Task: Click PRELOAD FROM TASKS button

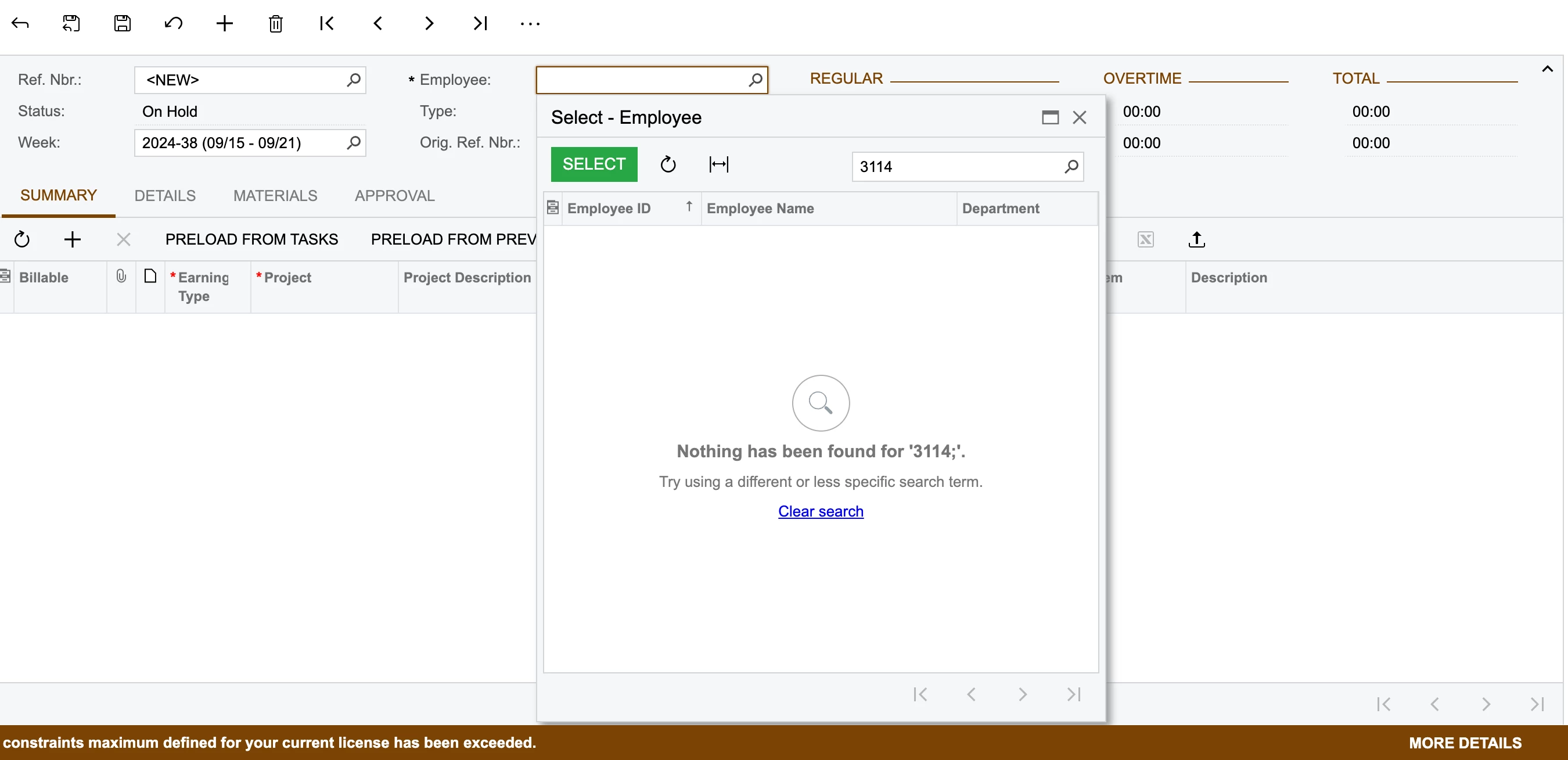Action: click(x=251, y=239)
